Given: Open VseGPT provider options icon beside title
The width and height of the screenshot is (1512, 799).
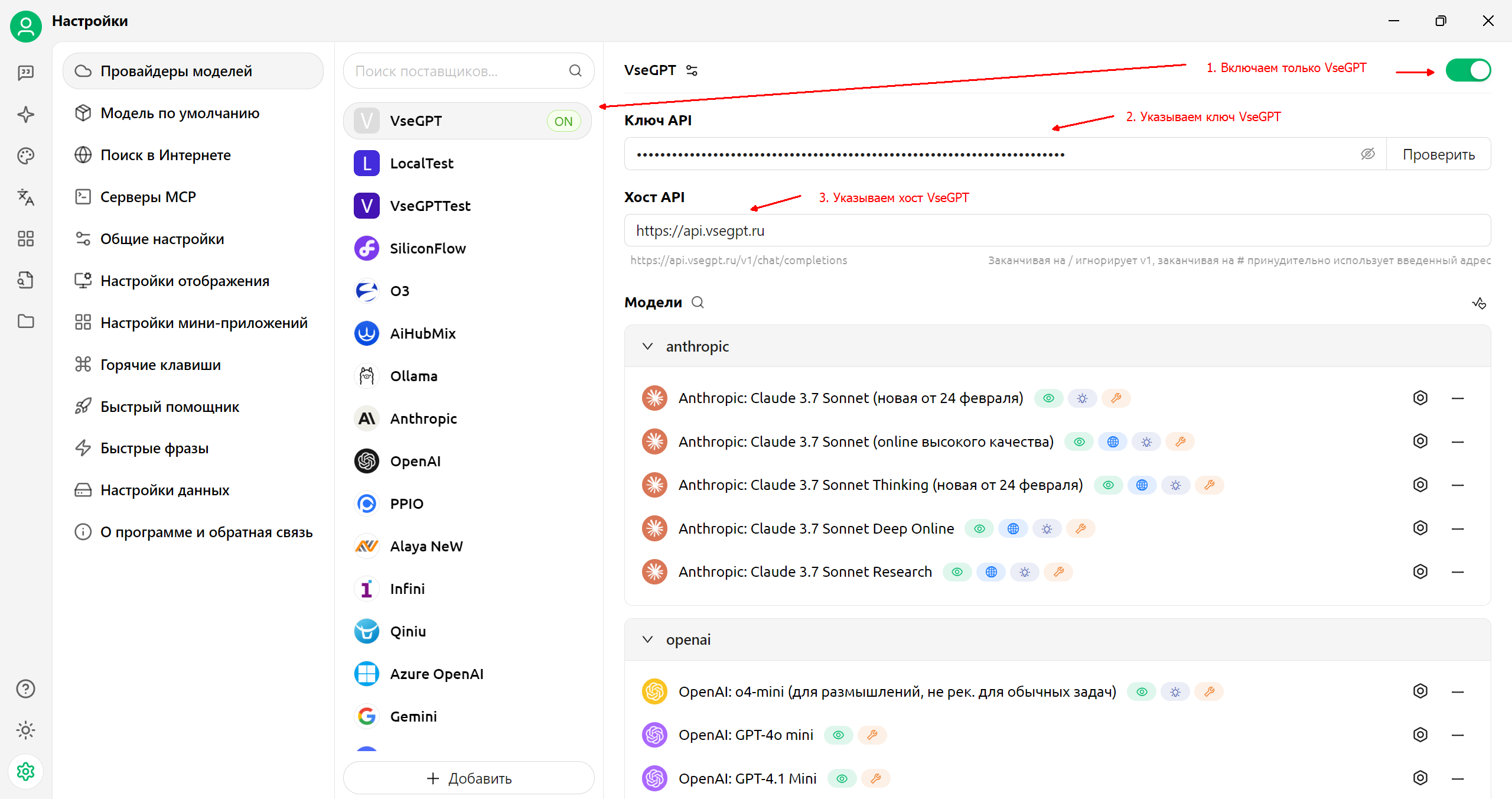Looking at the screenshot, I should click(692, 70).
